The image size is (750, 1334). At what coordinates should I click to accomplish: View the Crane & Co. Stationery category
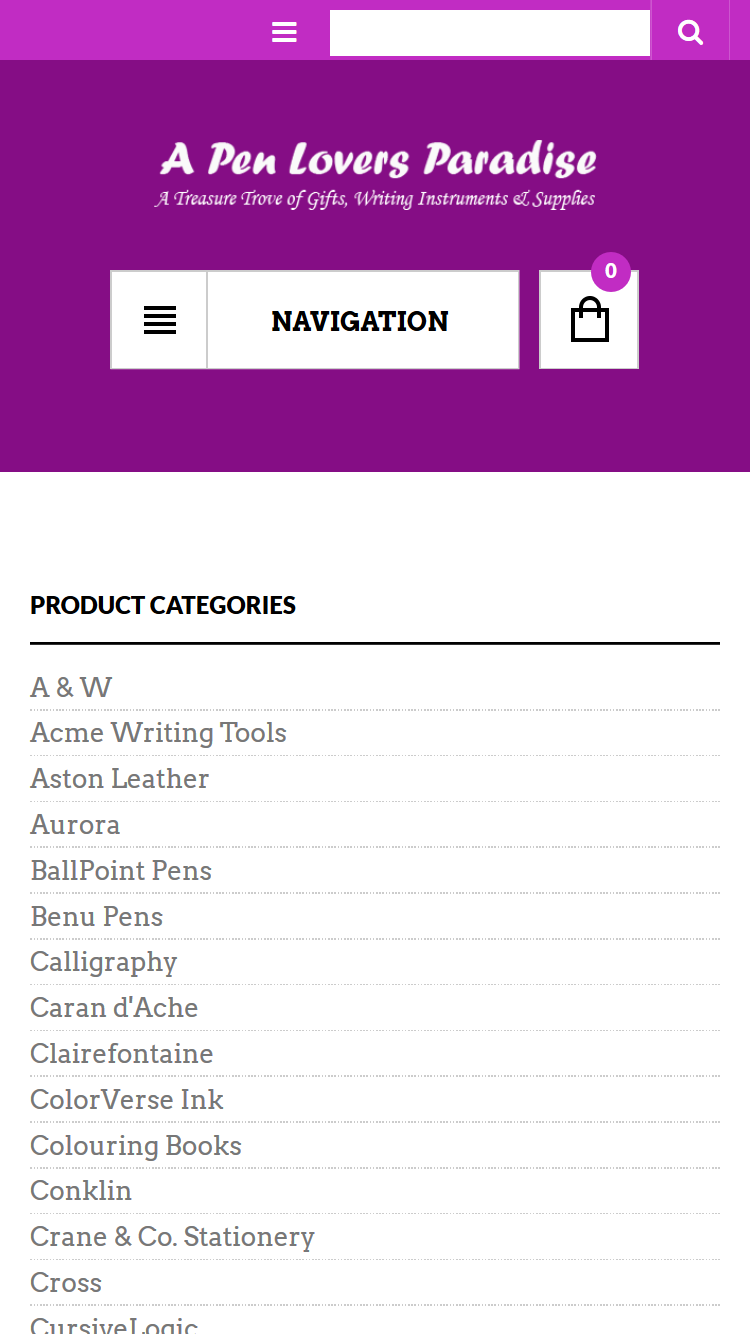172,1237
